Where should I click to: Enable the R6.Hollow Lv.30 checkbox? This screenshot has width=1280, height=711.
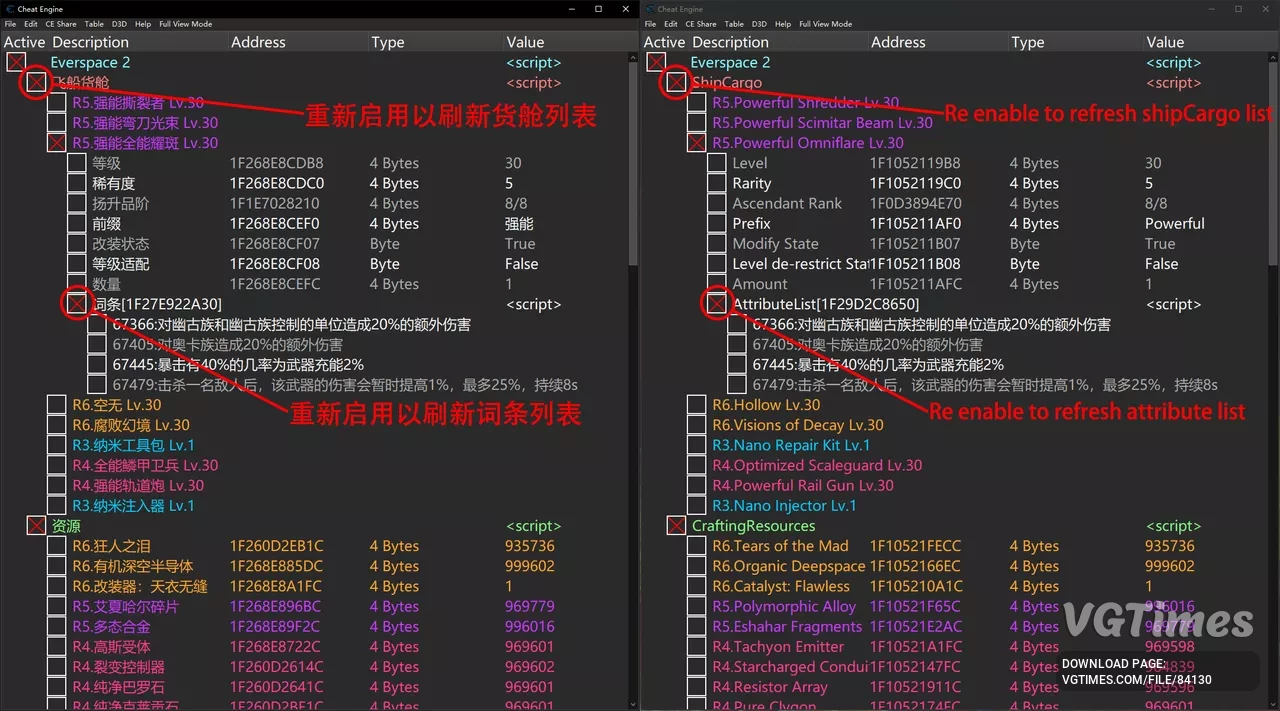click(x=696, y=405)
